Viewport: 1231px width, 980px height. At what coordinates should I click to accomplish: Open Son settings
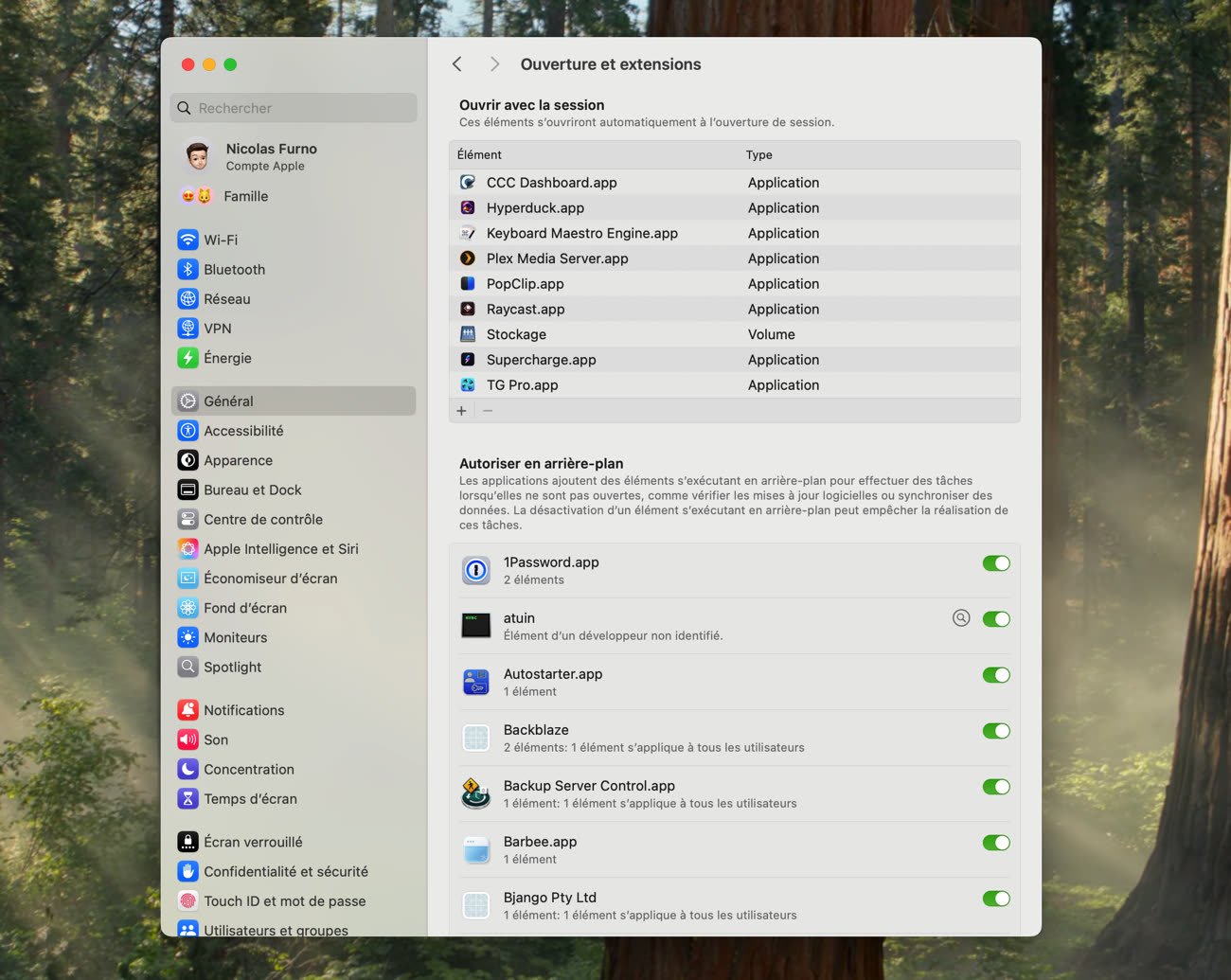tap(294, 739)
